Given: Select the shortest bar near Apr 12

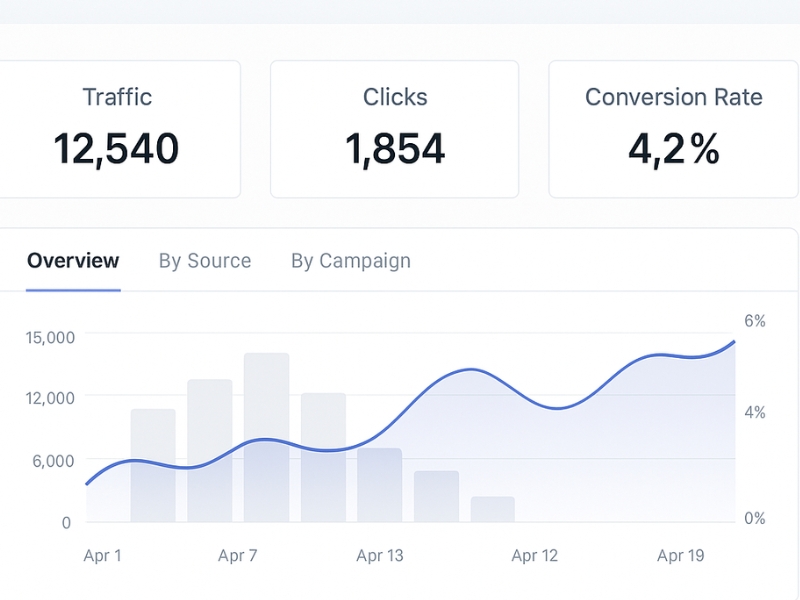Looking at the screenshot, I should (x=494, y=510).
